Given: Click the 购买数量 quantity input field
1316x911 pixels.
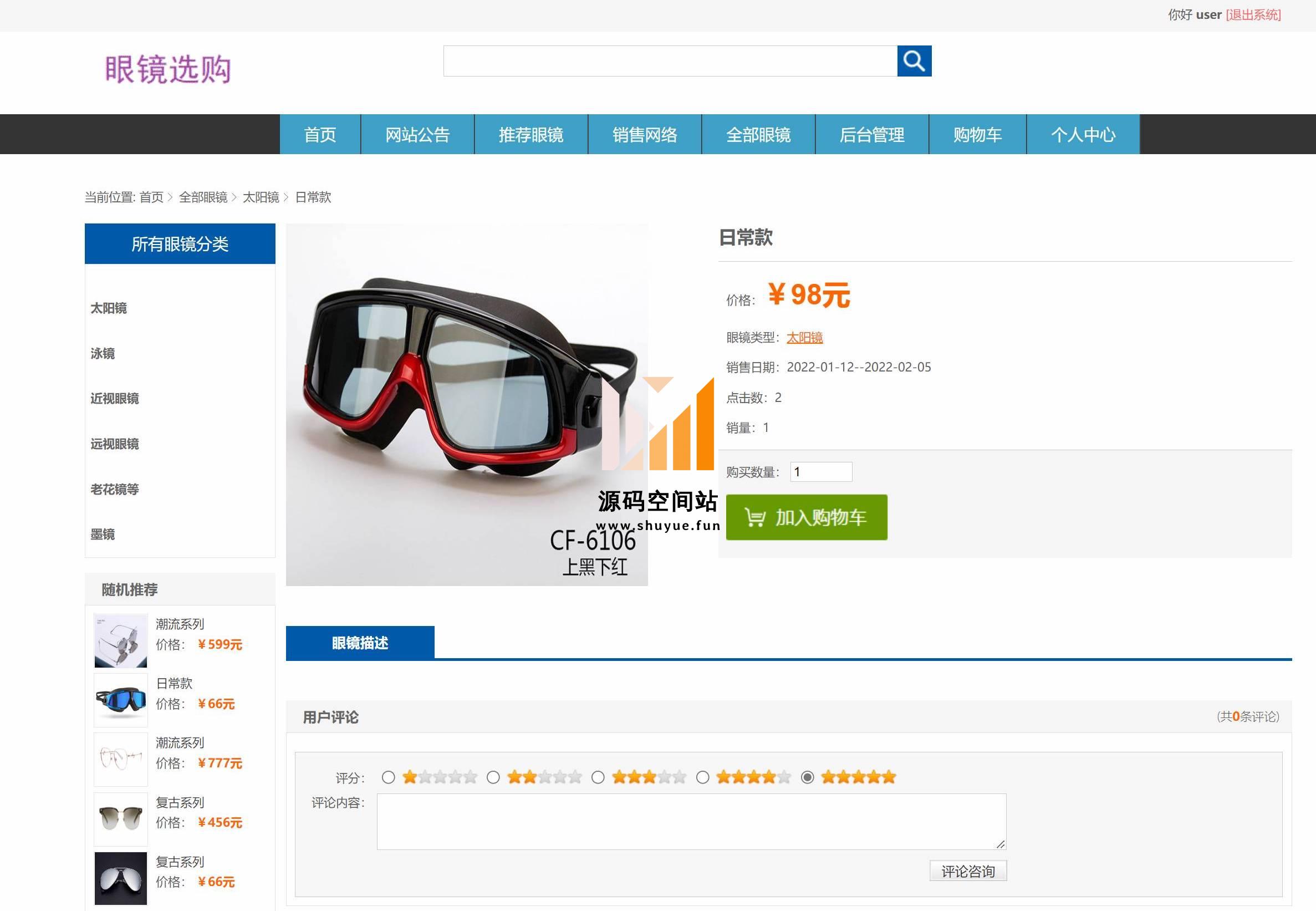Looking at the screenshot, I should 820,472.
